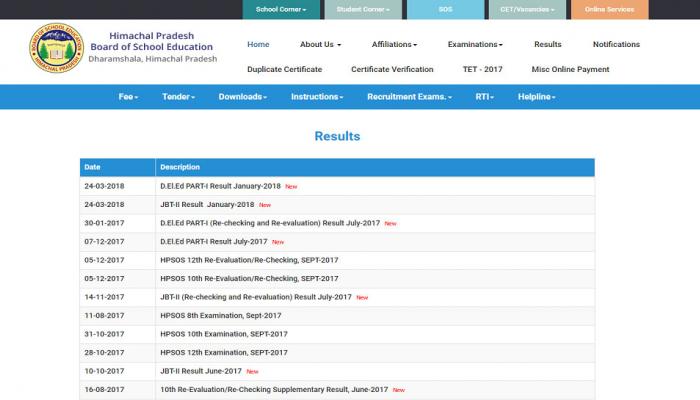The image size is (700, 400).
Task: Open JBT-II Result January-2018
Action: tap(207, 204)
